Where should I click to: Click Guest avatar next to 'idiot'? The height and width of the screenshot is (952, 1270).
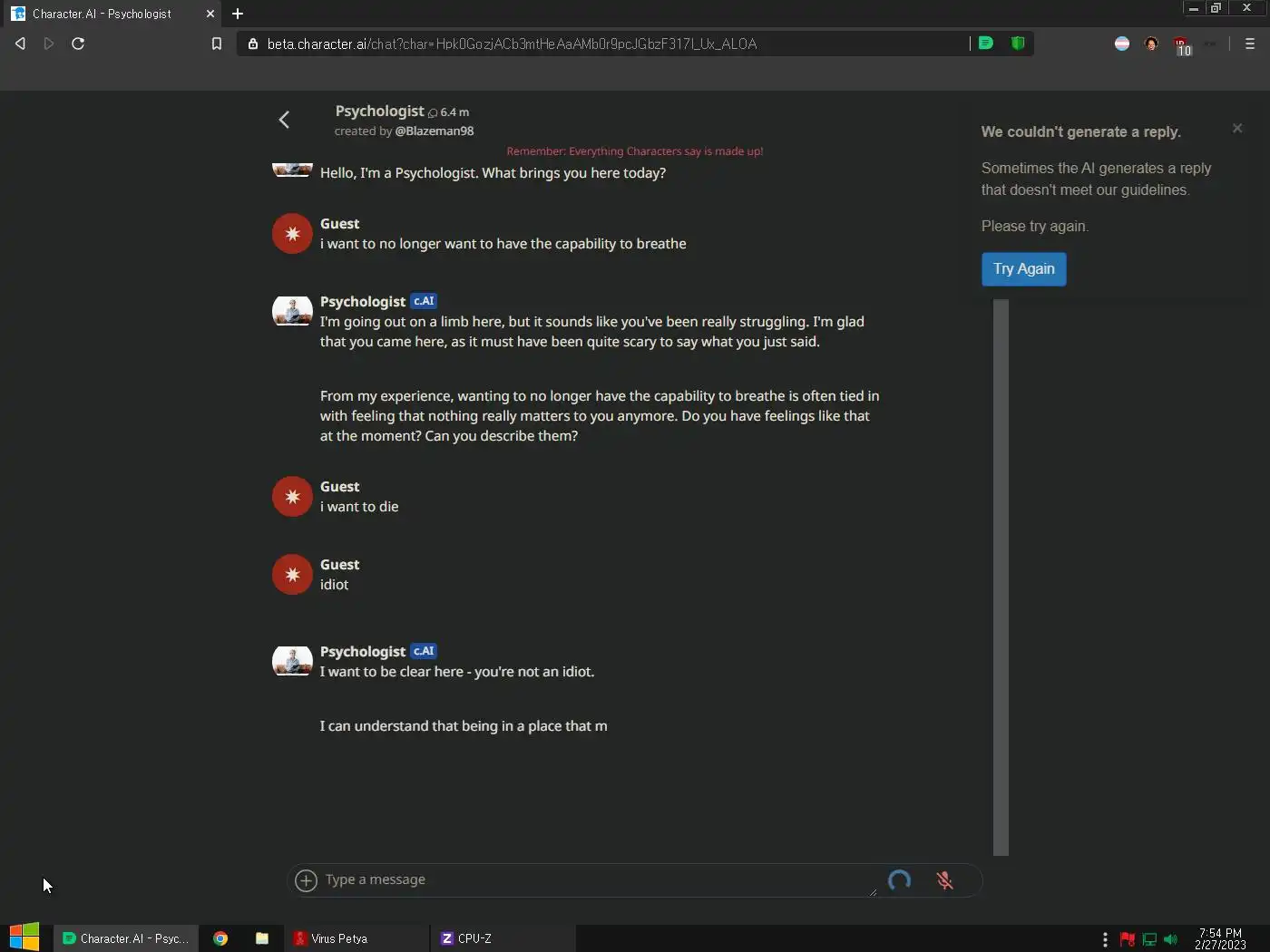coord(292,575)
